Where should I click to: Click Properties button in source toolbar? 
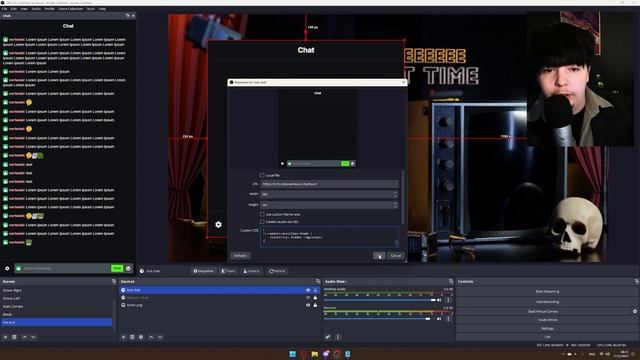pyautogui.click(x=204, y=271)
